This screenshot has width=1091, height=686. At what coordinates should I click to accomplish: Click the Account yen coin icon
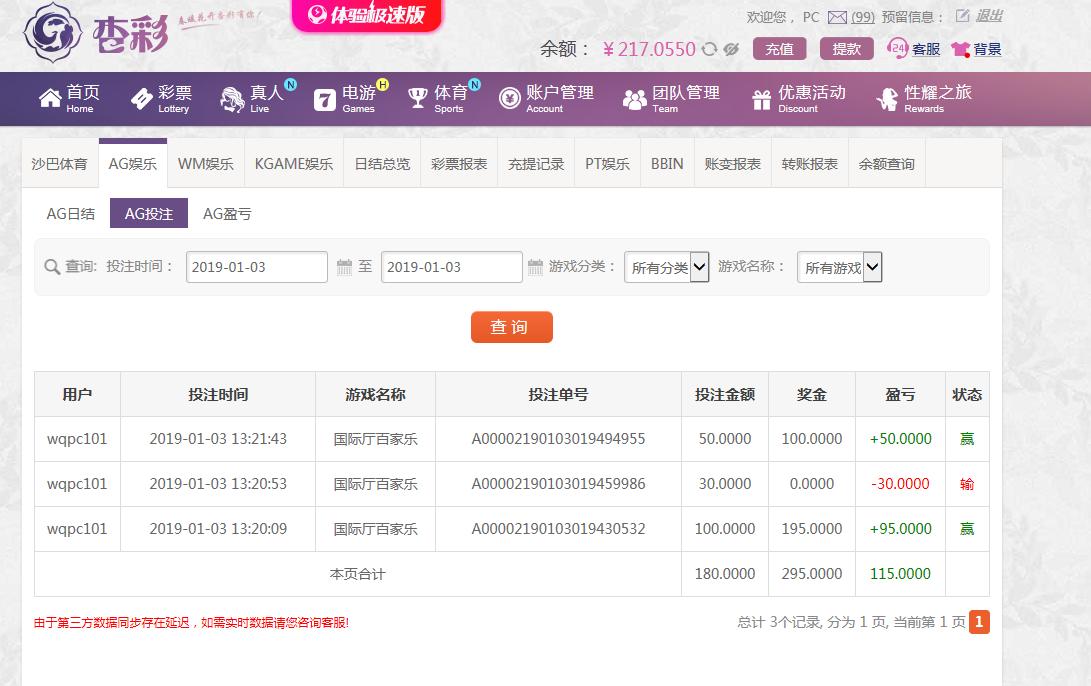point(509,99)
